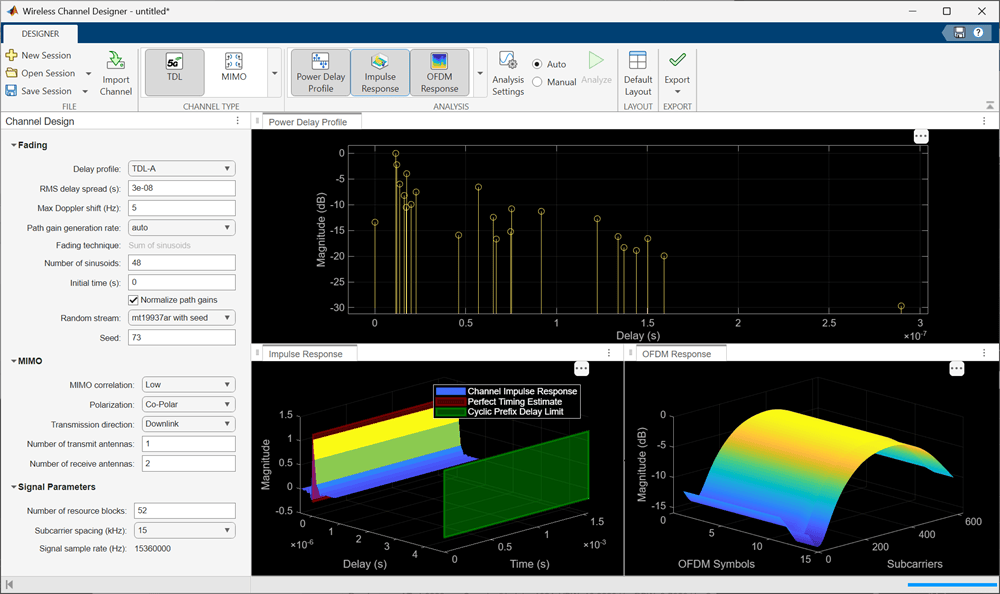Click the Number of receive antennas field
1000x594 pixels.
[x=188, y=464]
